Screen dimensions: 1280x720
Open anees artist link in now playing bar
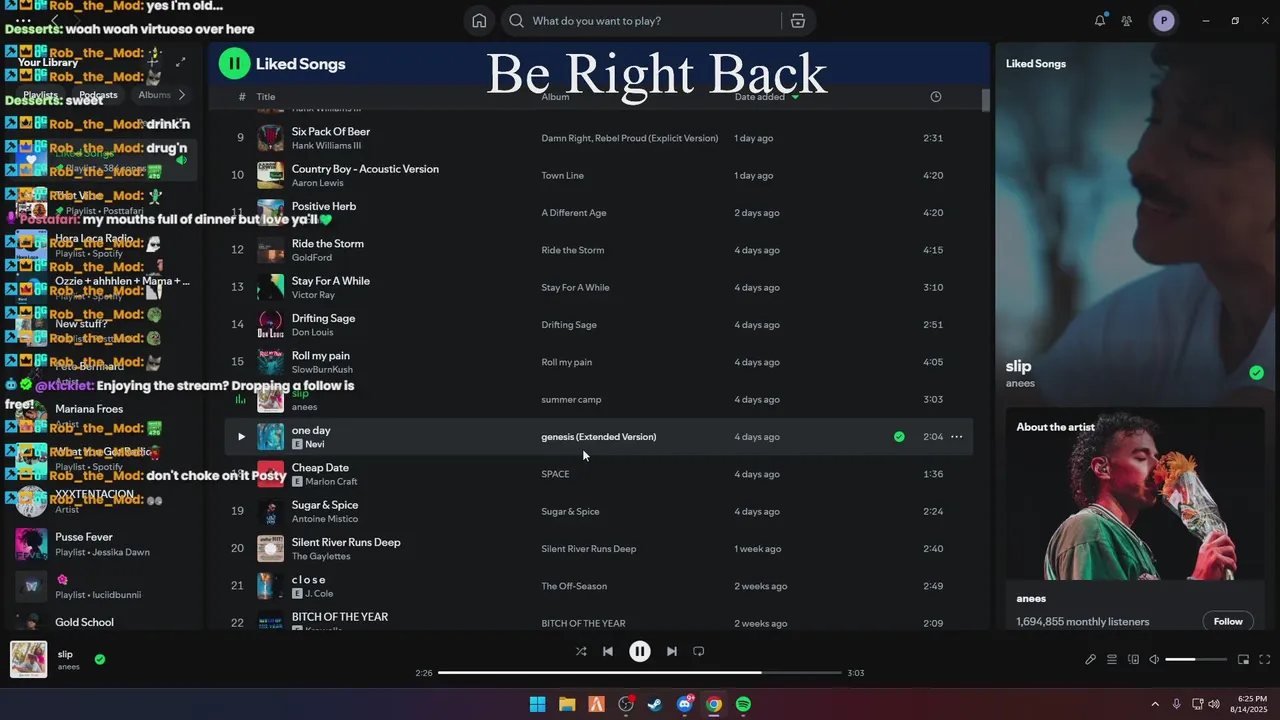click(x=69, y=667)
